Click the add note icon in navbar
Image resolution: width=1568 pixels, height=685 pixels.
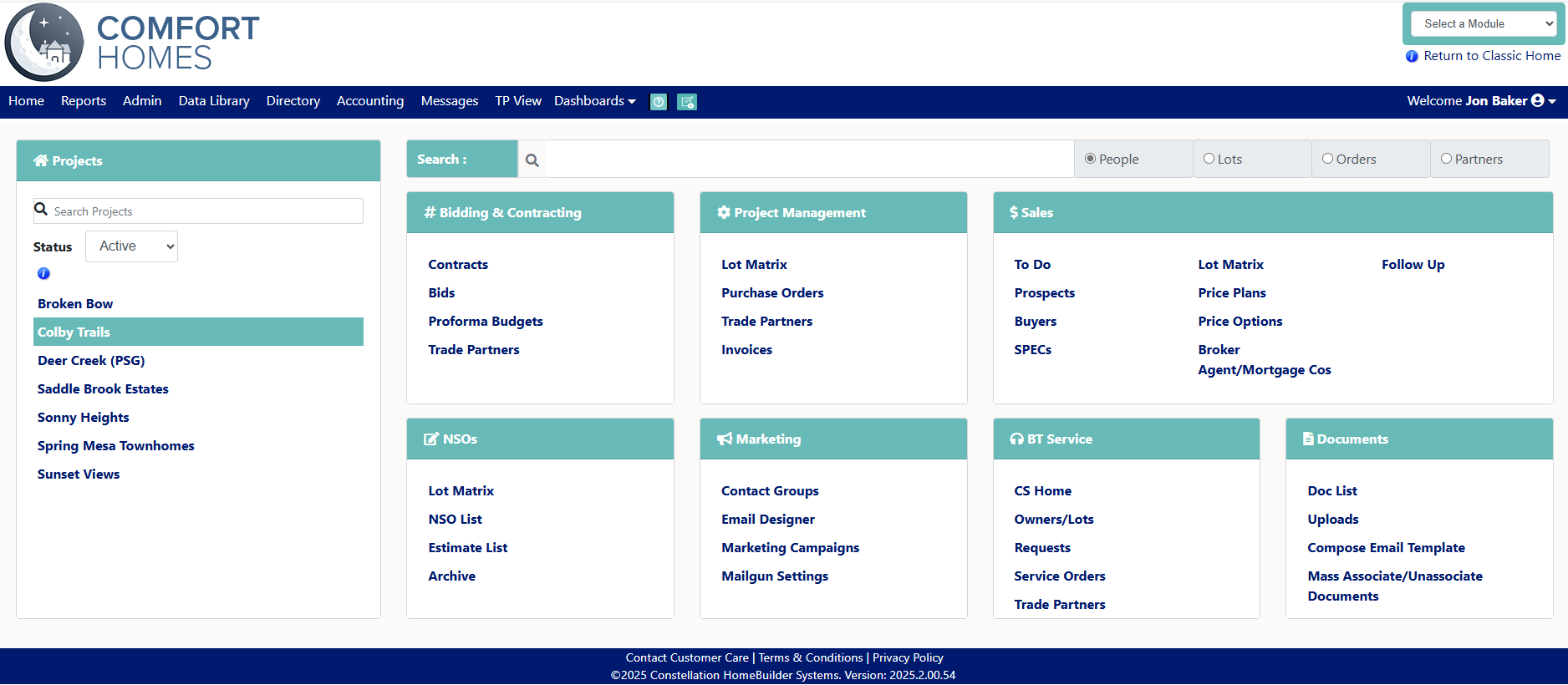click(x=686, y=102)
